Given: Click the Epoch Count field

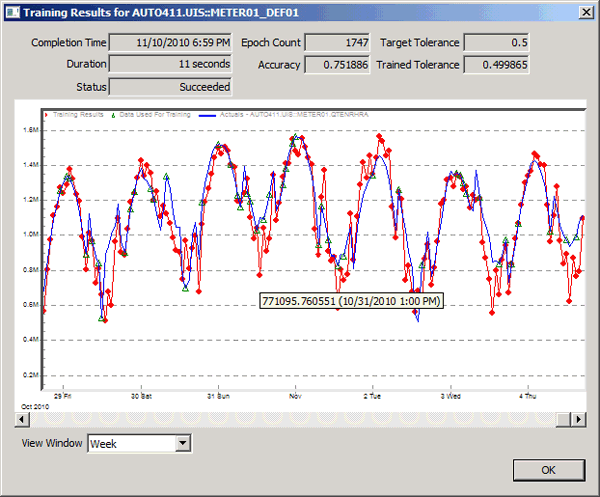Looking at the screenshot, I should pos(337,42).
